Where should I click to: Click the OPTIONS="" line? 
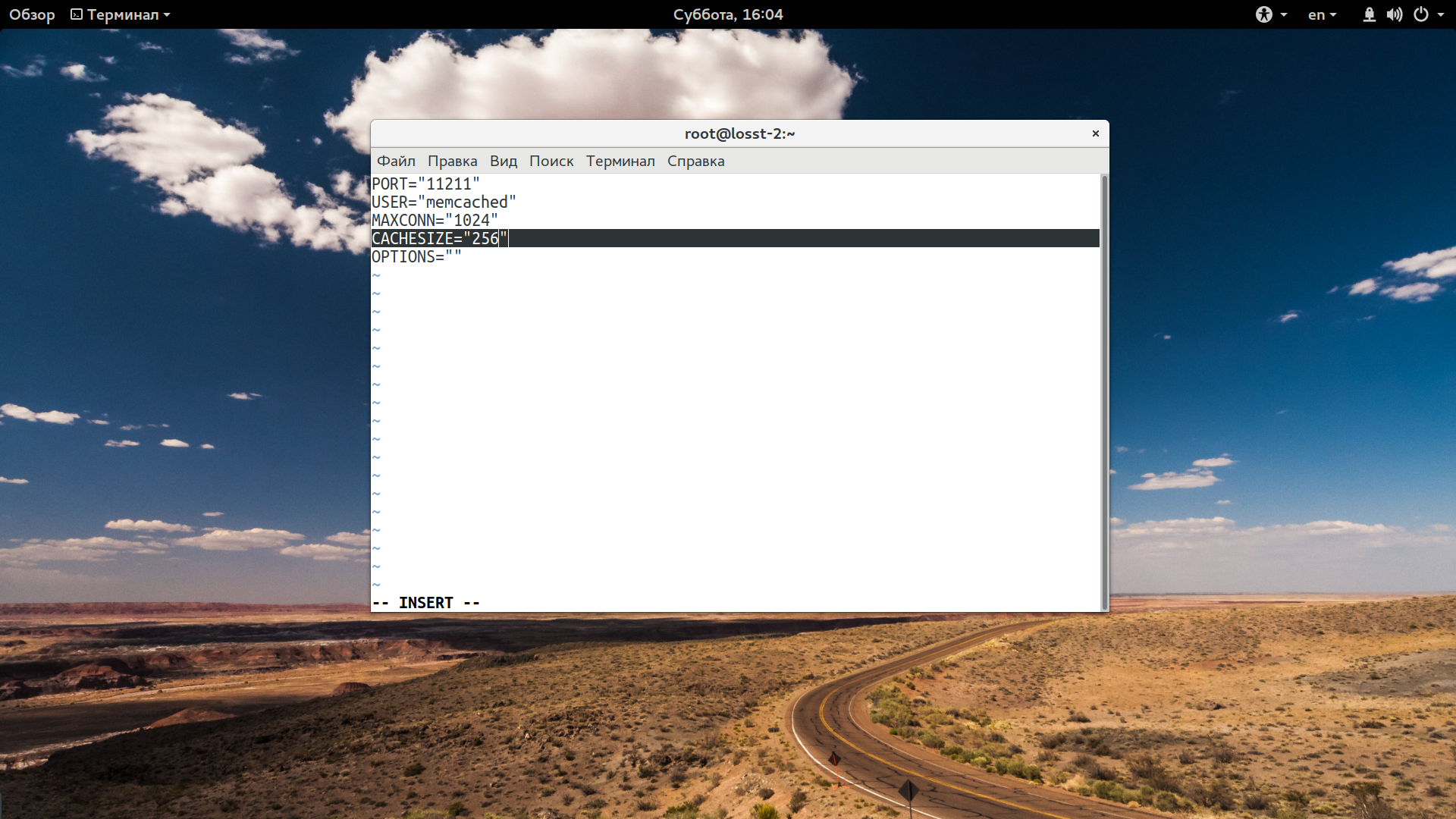point(416,256)
